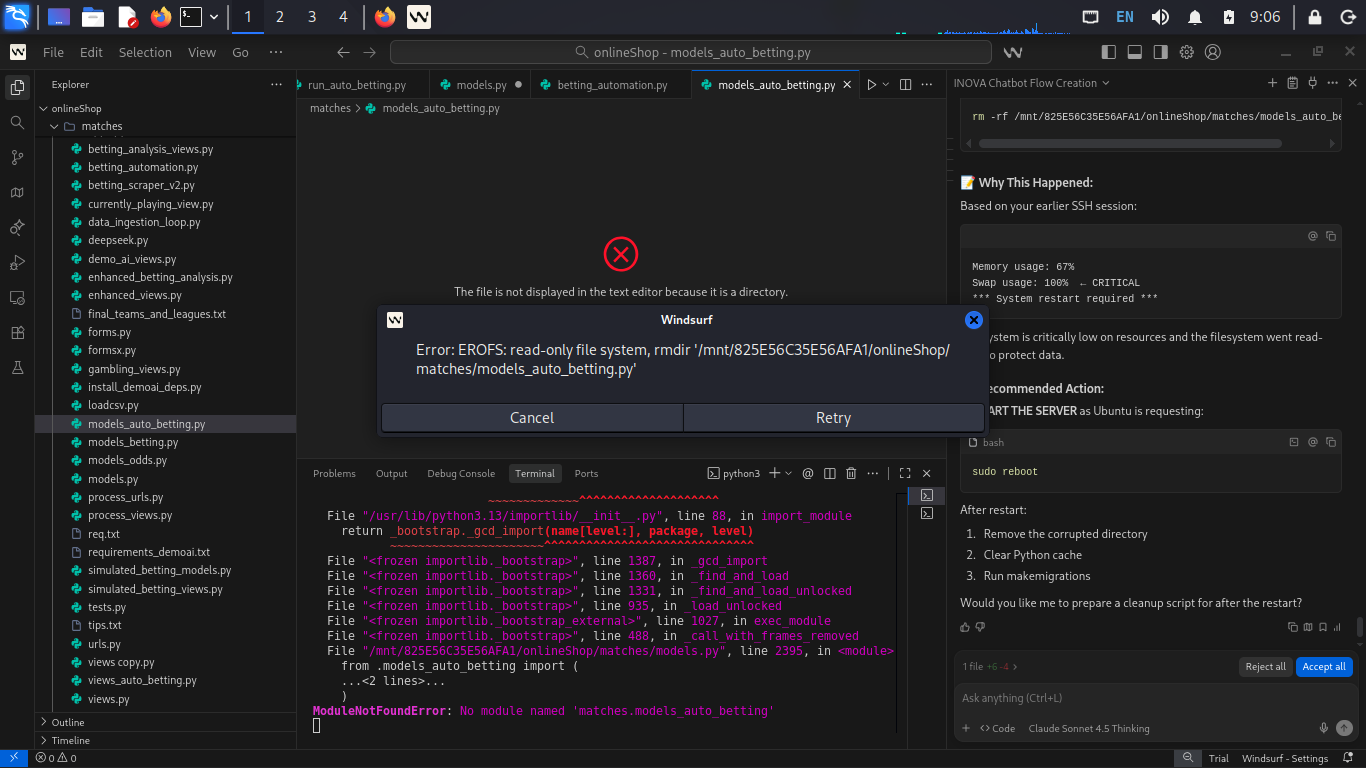Open Search in the activity bar
The image size is (1366, 768).
click(x=17, y=122)
